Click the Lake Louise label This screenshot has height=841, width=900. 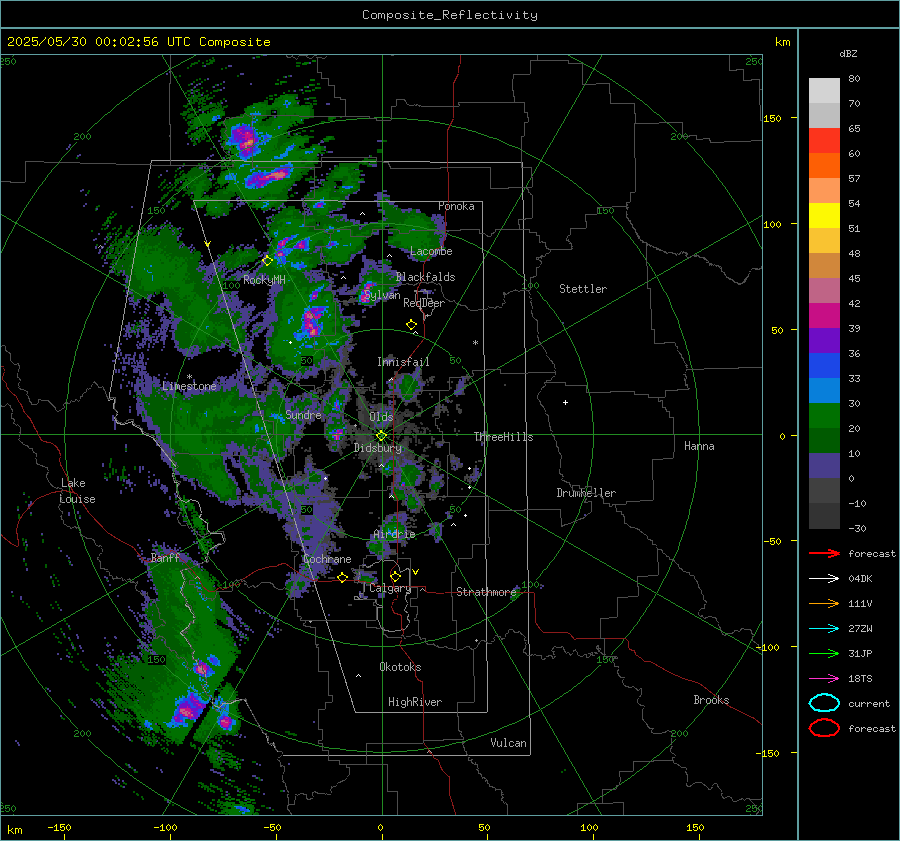pos(77,491)
